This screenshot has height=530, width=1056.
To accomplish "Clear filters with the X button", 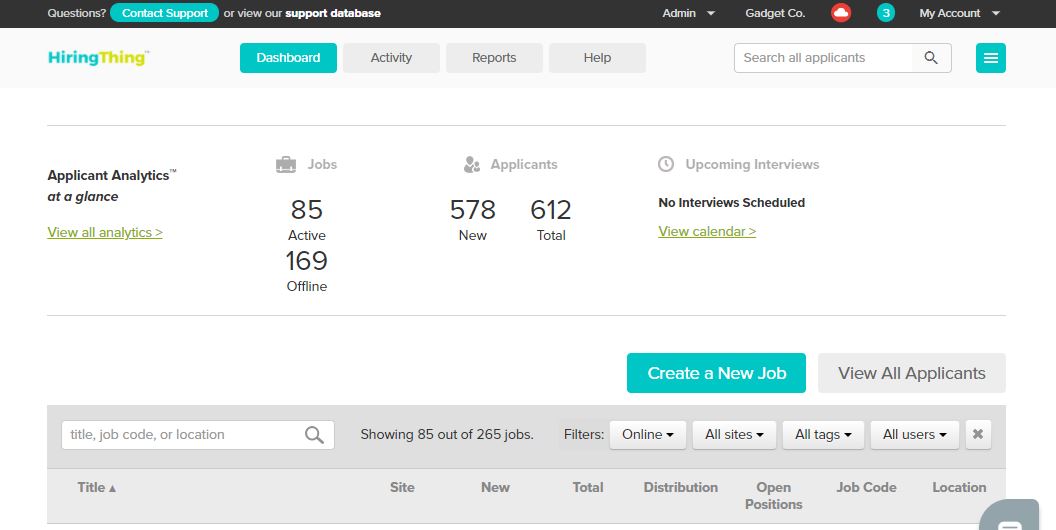I will pyautogui.click(x=978, y=434).
